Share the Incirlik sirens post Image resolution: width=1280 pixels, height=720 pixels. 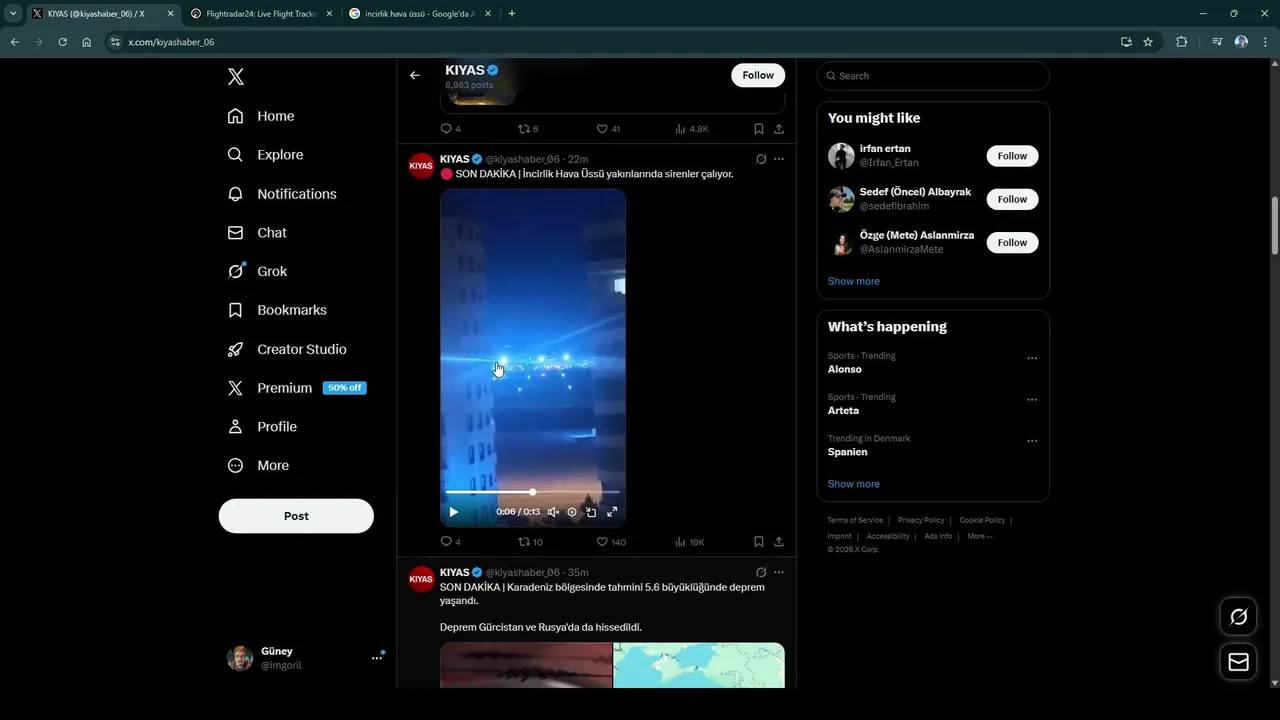click(778, 542)
